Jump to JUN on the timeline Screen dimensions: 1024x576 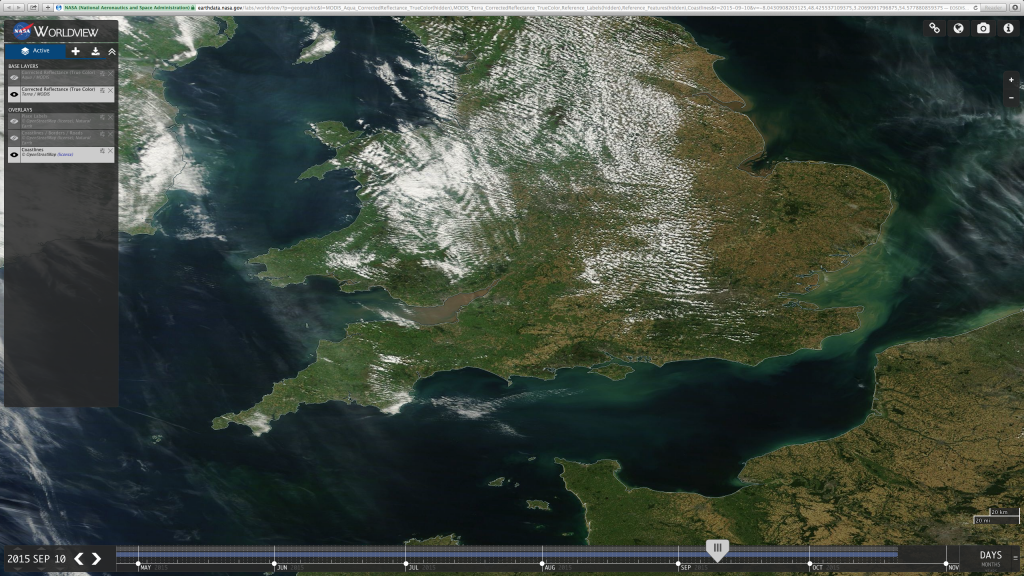tap(281, 568)
